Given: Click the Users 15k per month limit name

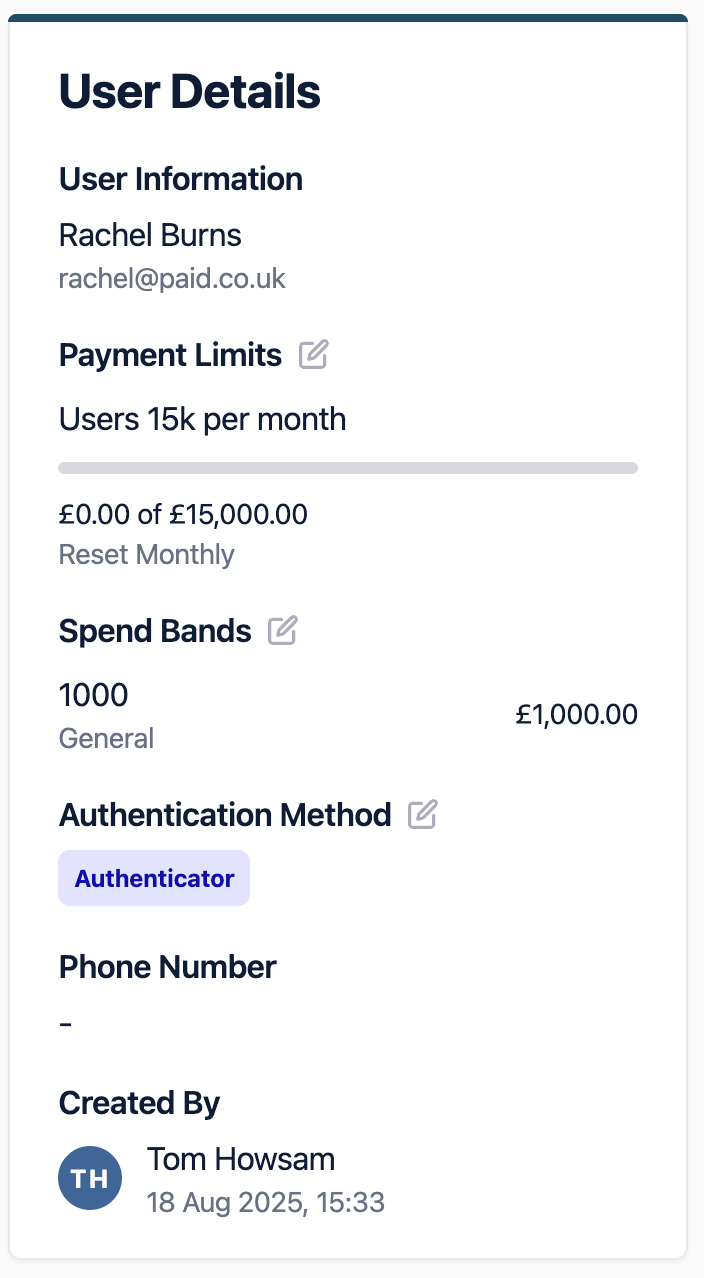Looking at the screenshot, I should (202, 419).
